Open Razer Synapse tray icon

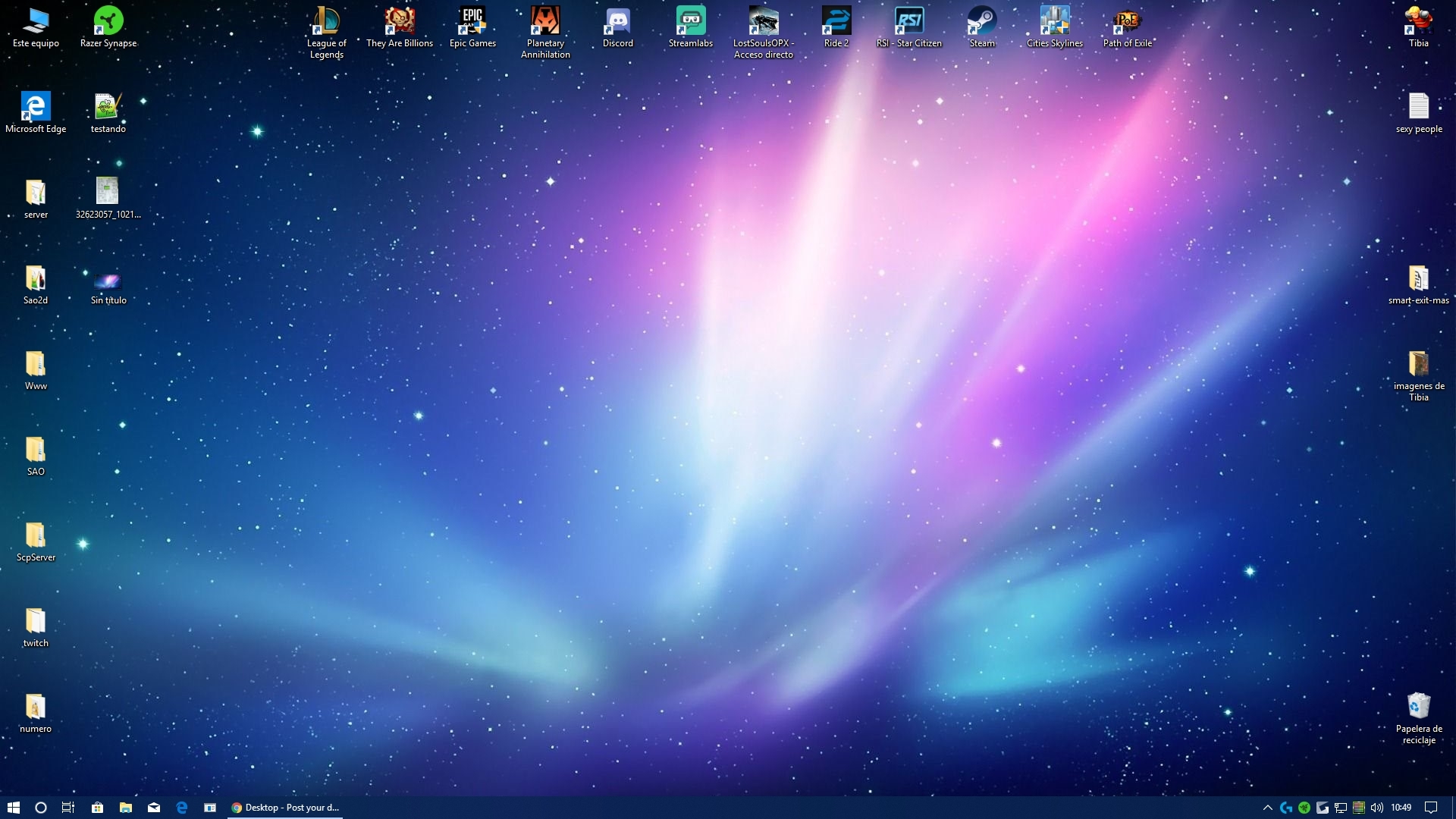(1304, 808)
